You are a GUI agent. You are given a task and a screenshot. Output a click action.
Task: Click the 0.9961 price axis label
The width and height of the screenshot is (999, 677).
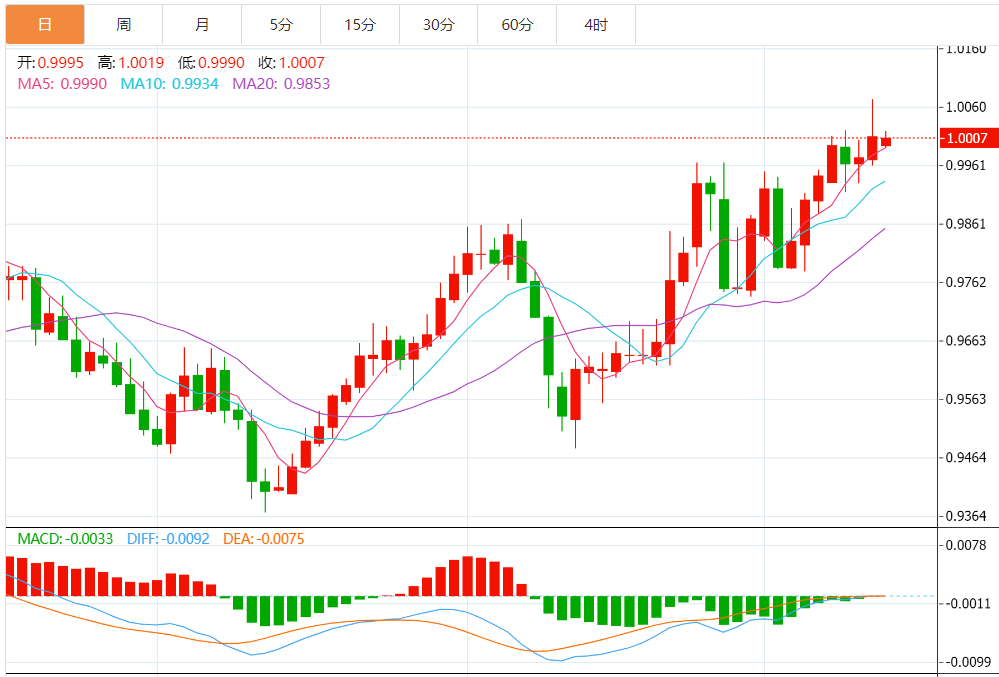[967, 166]
